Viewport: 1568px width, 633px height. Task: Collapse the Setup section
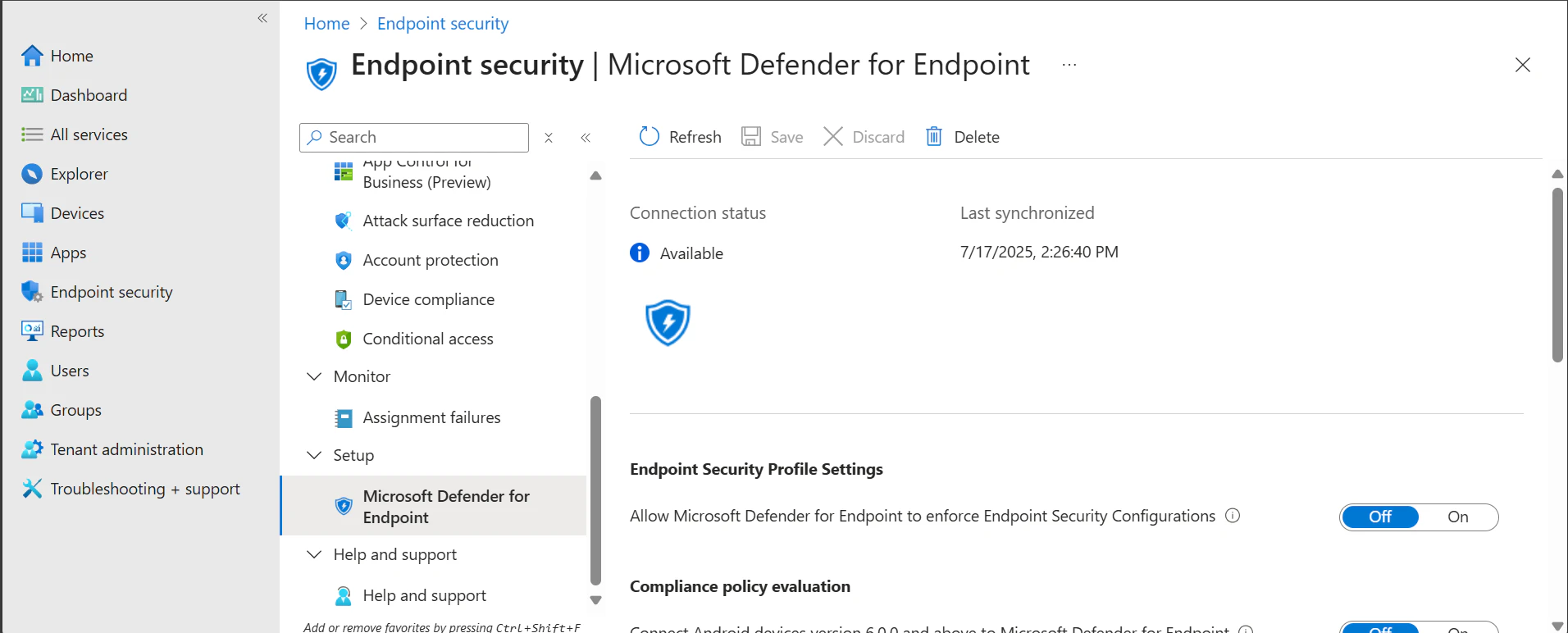[314, 455]
